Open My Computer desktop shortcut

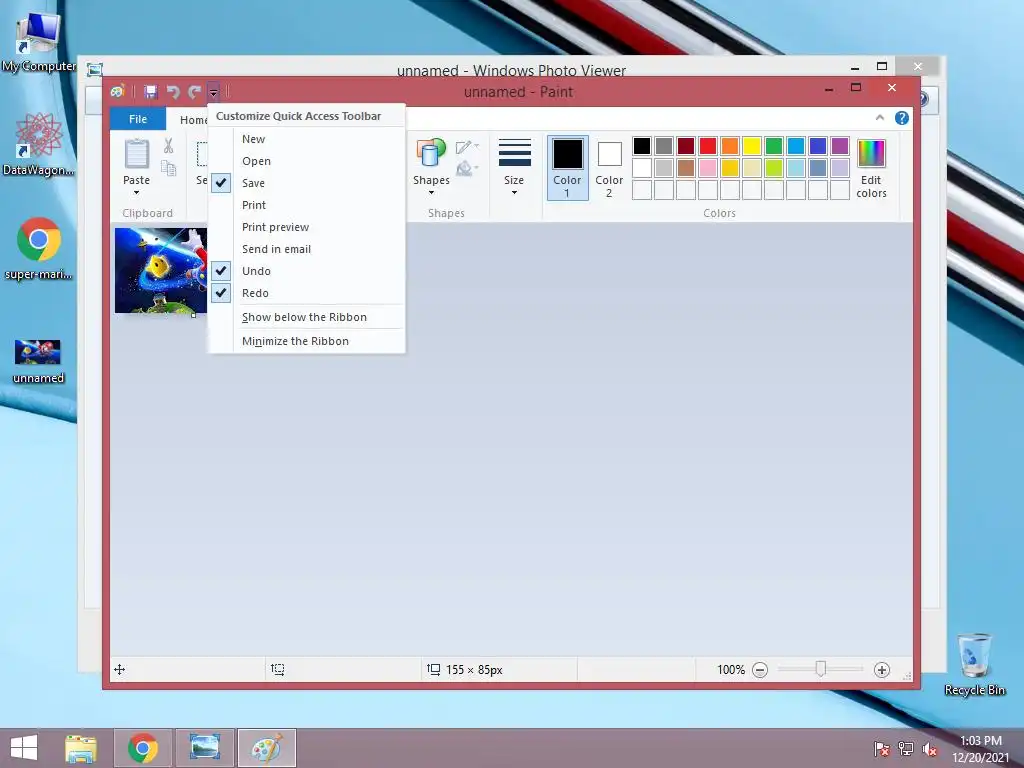pyautogui.click(x=39, y=42)
